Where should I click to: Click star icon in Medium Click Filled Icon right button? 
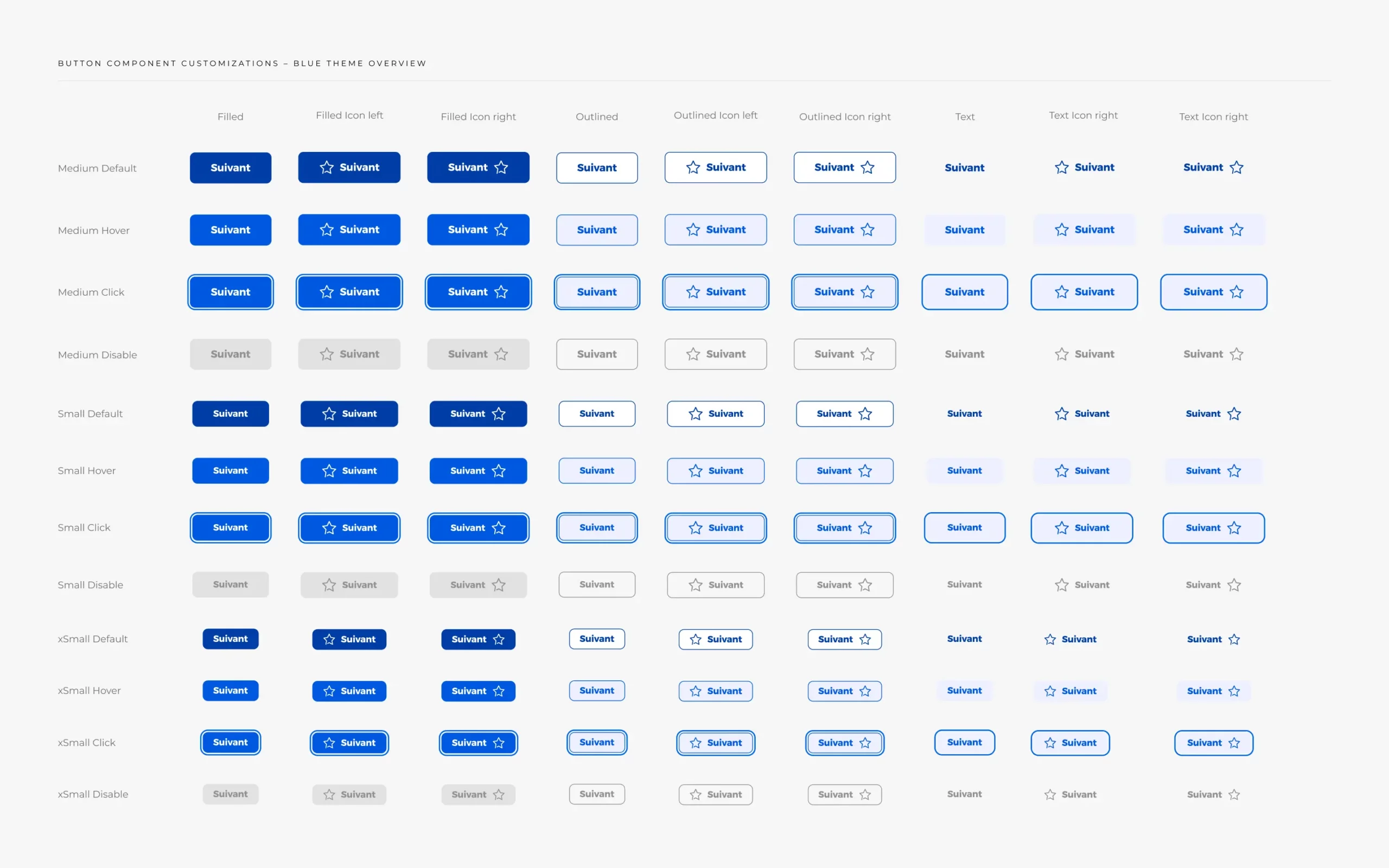tap(501, 292)
